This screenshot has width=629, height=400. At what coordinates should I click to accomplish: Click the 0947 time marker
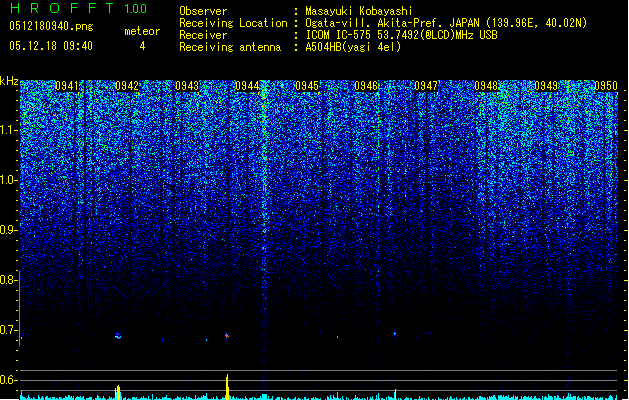[x=426, y=86]
